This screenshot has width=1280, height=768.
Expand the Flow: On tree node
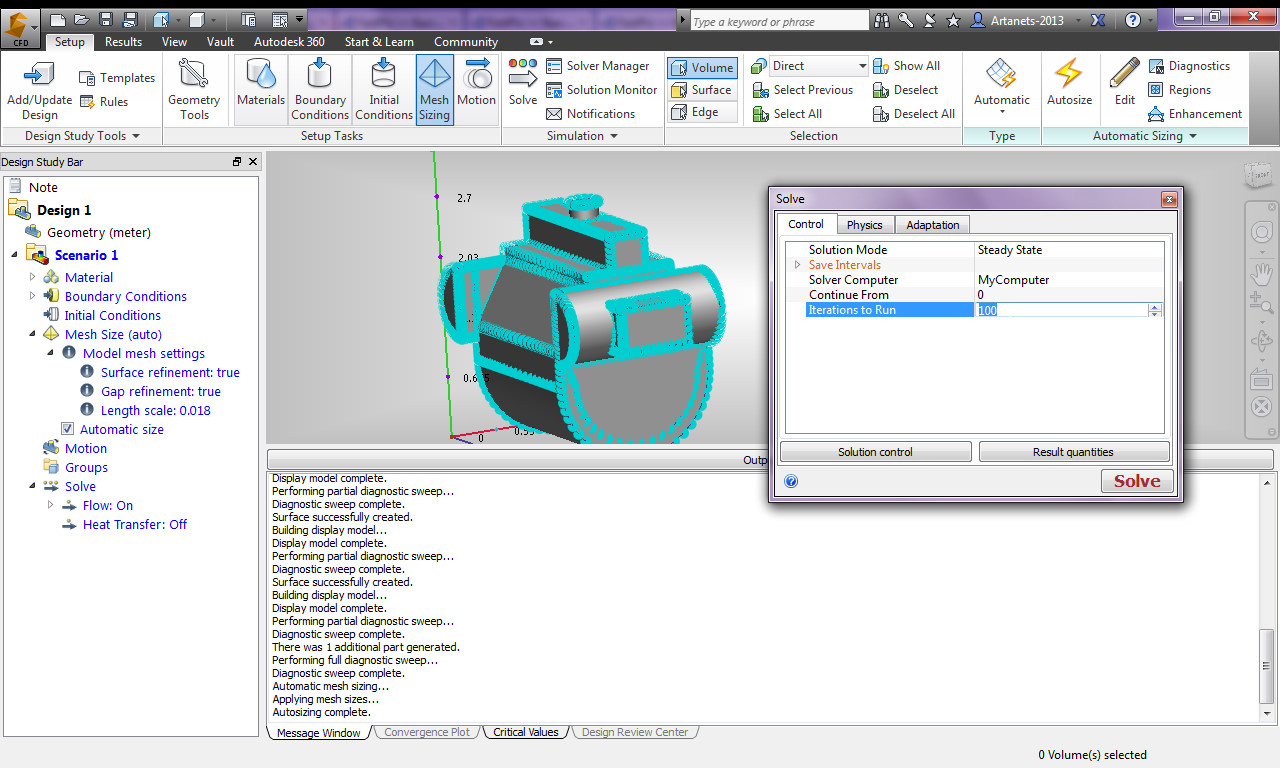pos(50,505)
